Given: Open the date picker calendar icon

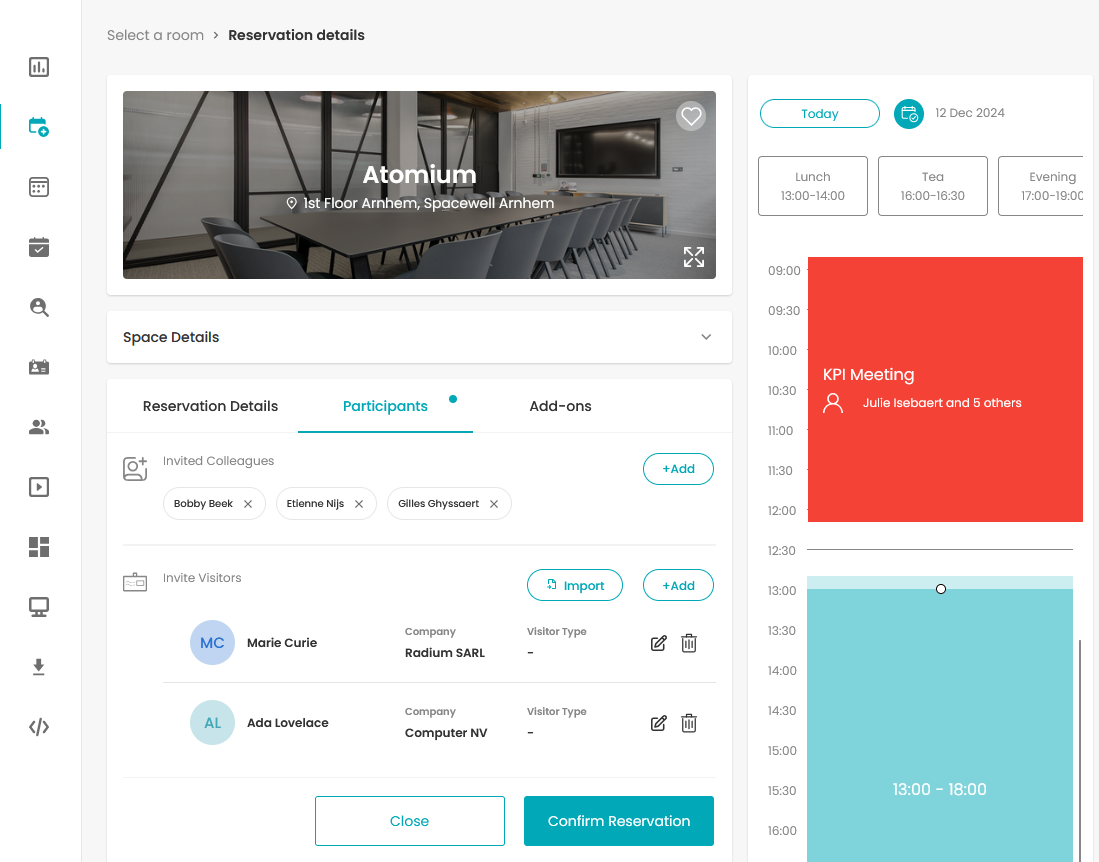Looking at the screenshot, I should [908, 114].
